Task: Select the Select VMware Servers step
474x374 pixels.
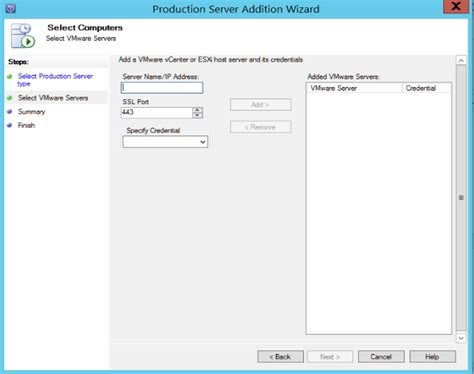Action: point(53,98)
